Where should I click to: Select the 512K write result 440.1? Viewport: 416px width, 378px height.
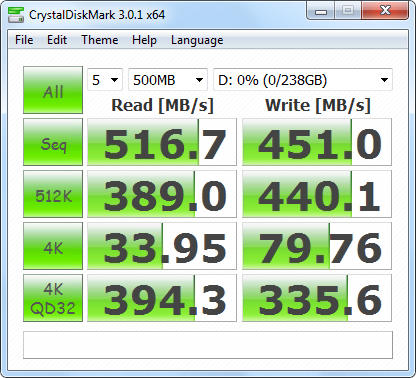click(x=317, y=194)
